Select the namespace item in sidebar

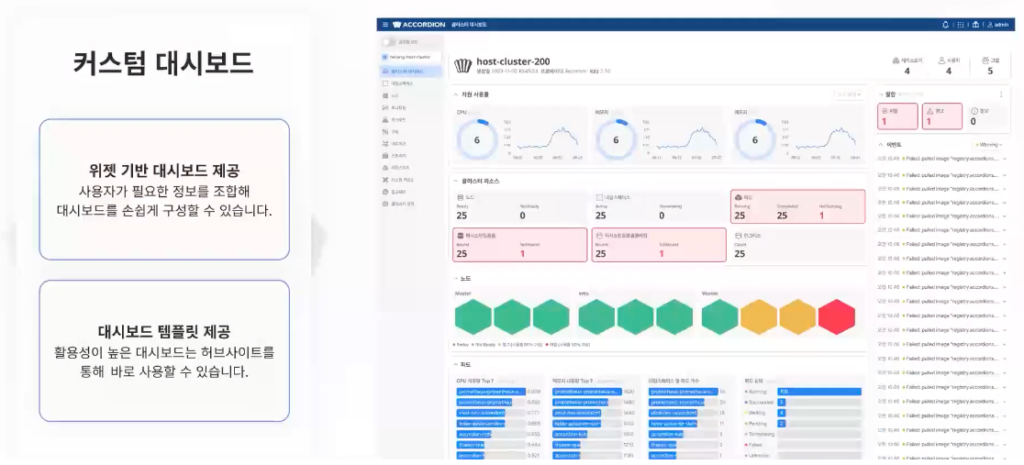coord(402,84)
